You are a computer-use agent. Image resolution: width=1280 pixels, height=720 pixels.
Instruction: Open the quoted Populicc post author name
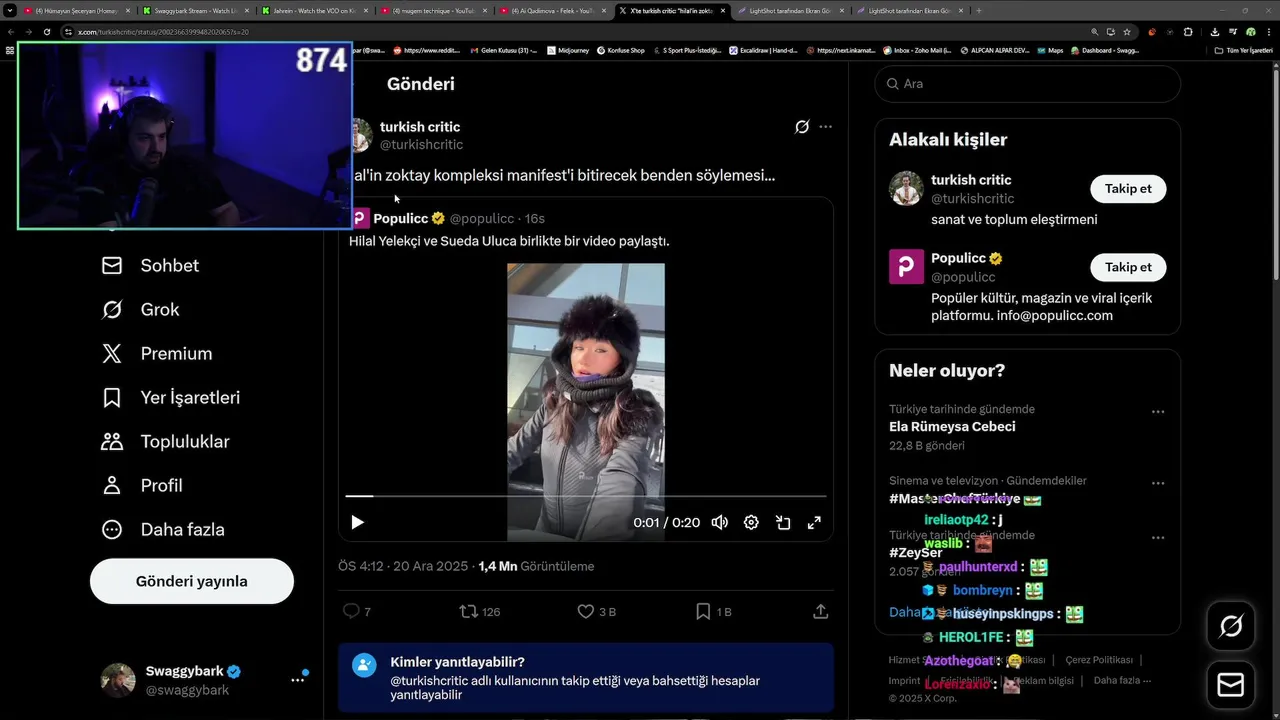[400, 218]
